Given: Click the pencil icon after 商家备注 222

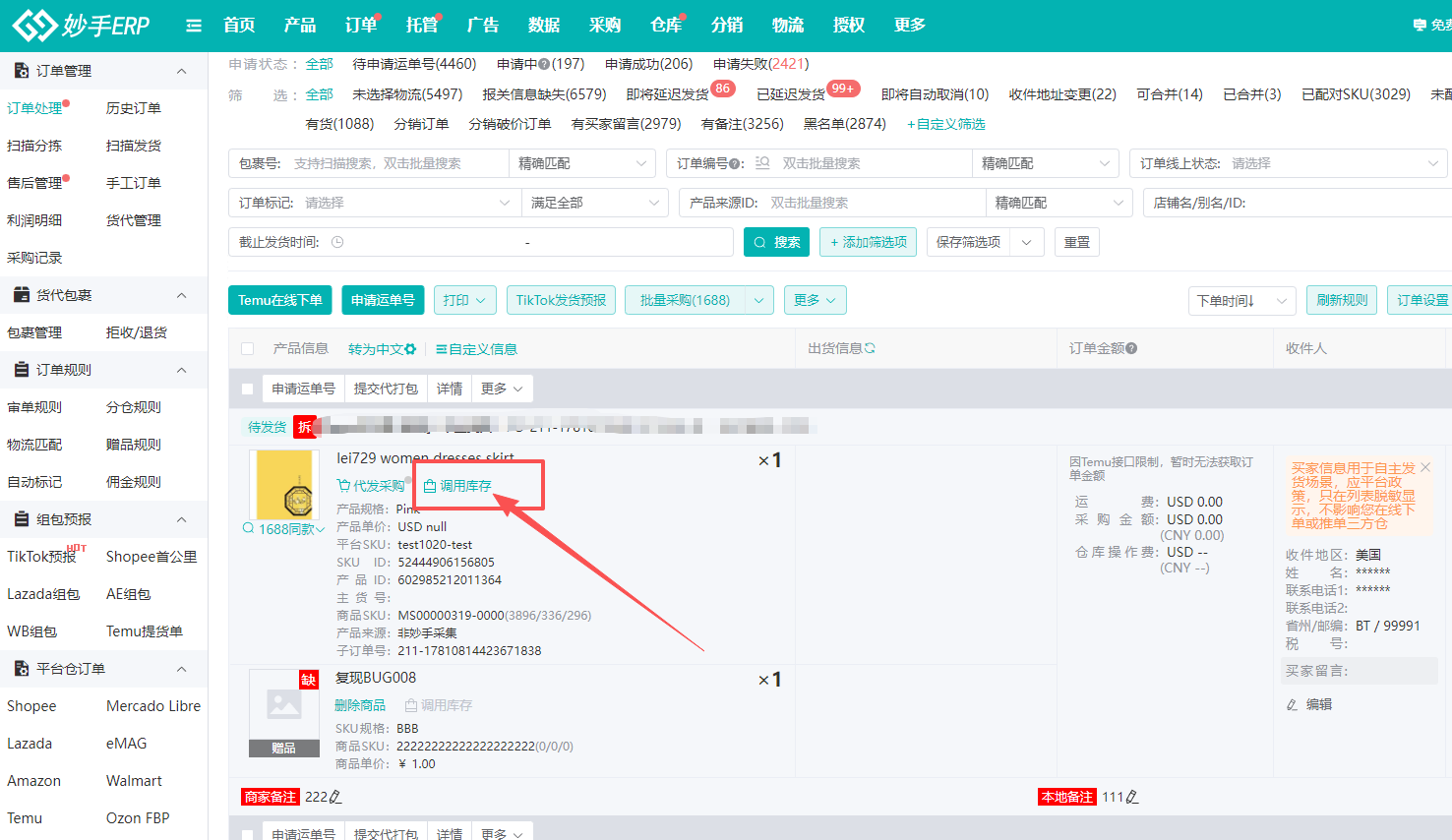Looking at the screenshot, I should [x=335, y=797].
